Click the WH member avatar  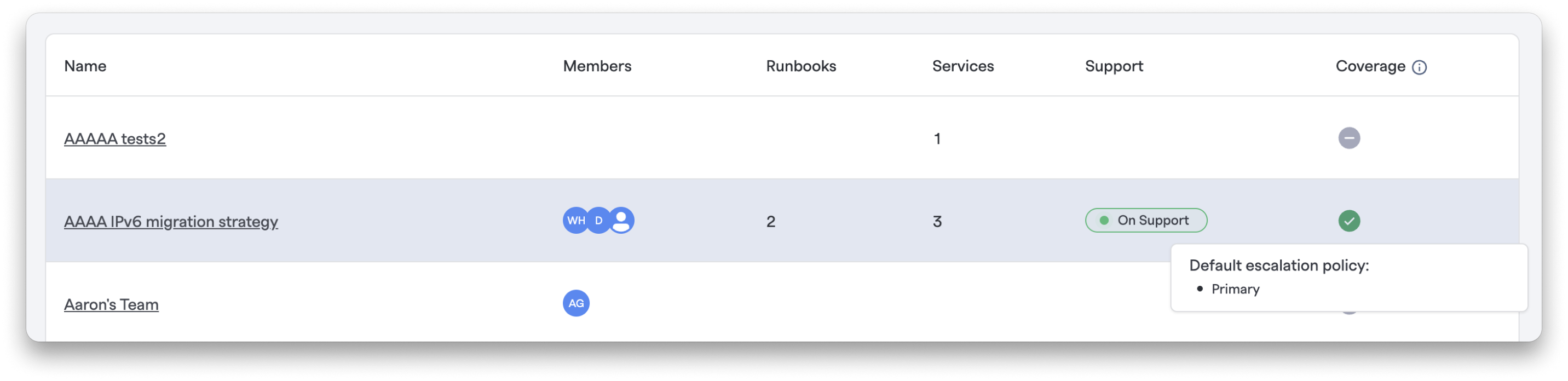(575, 220)
